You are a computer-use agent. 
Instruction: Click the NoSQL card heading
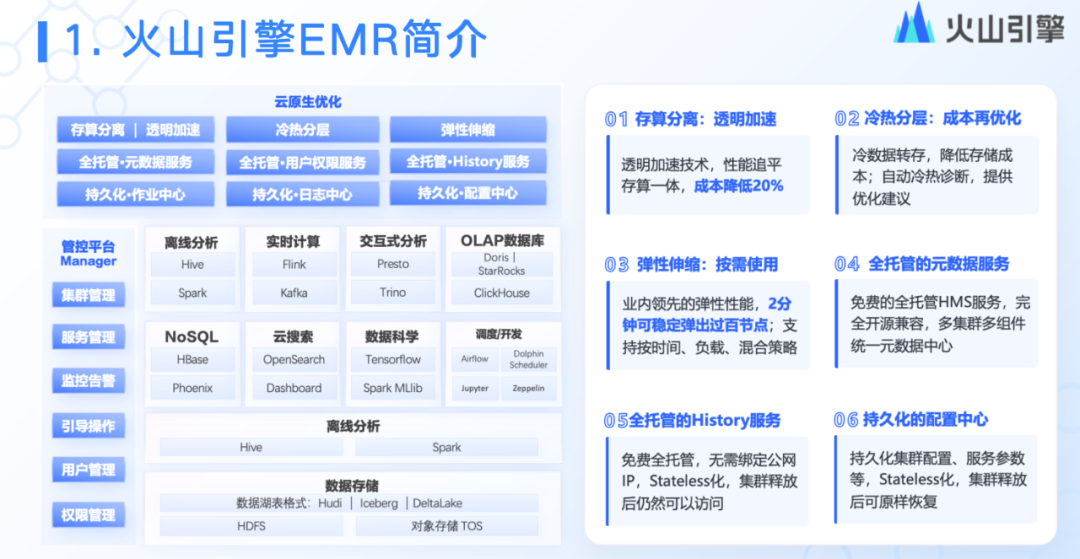click(x=192, y=337)
